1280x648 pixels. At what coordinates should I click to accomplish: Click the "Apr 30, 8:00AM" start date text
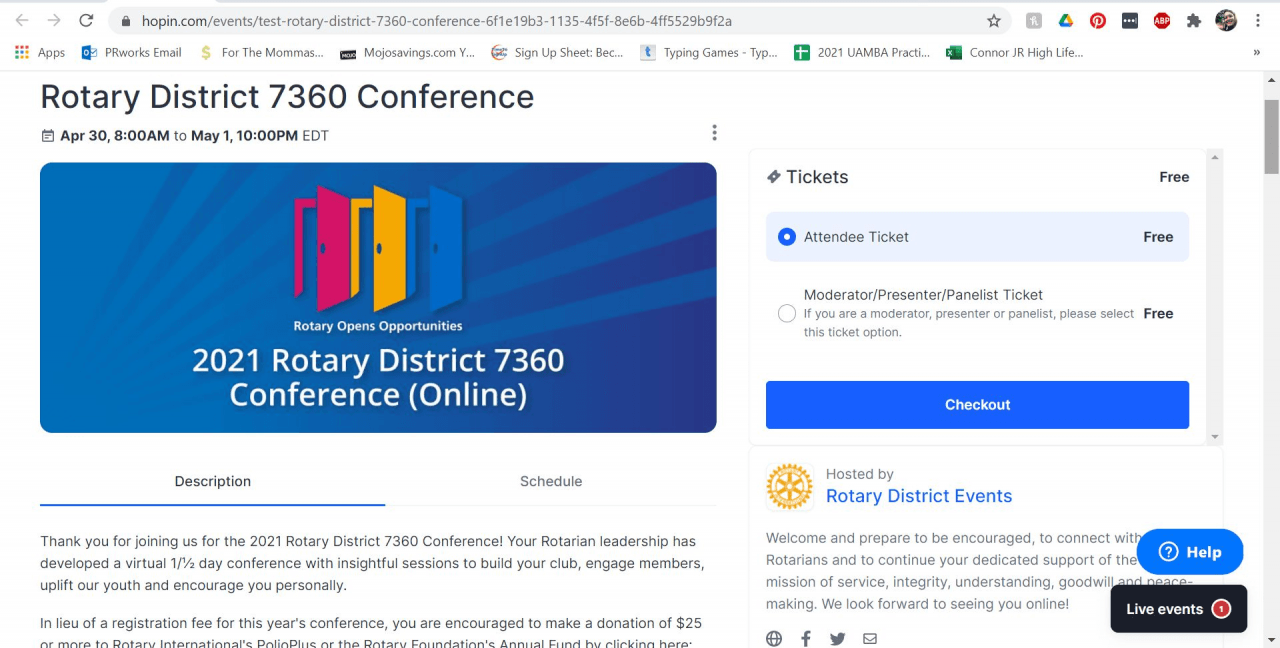pos(115,136)
